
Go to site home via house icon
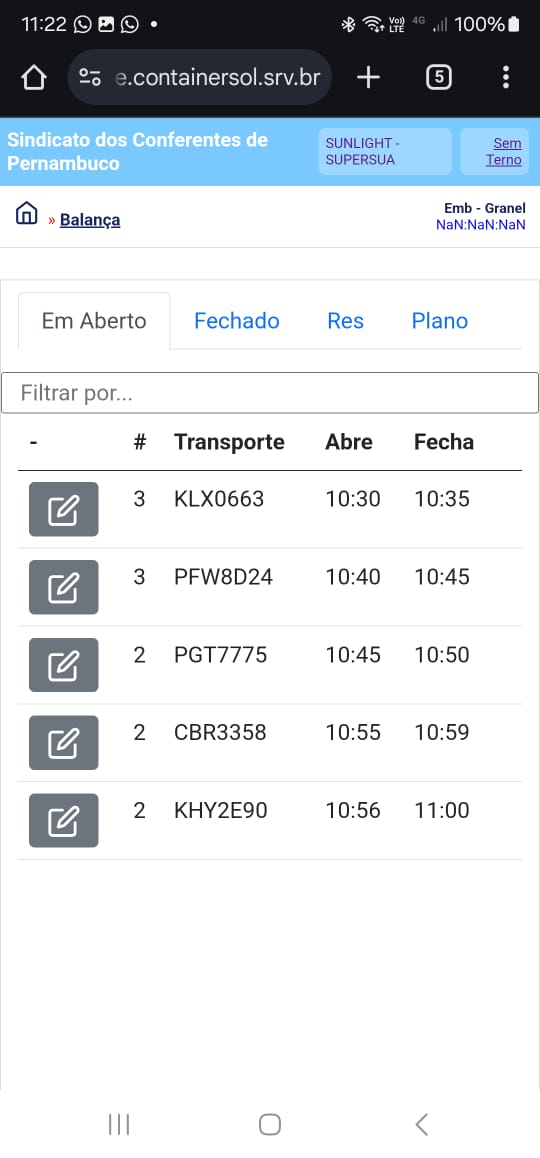pyautogui.click(x=26, y=213)
